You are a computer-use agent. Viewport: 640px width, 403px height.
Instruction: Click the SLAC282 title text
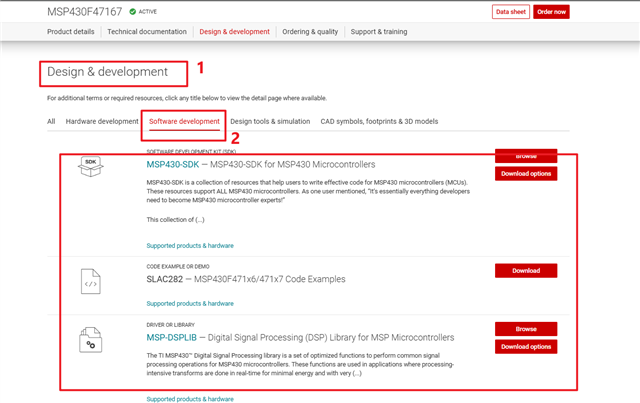coord(164,279)
